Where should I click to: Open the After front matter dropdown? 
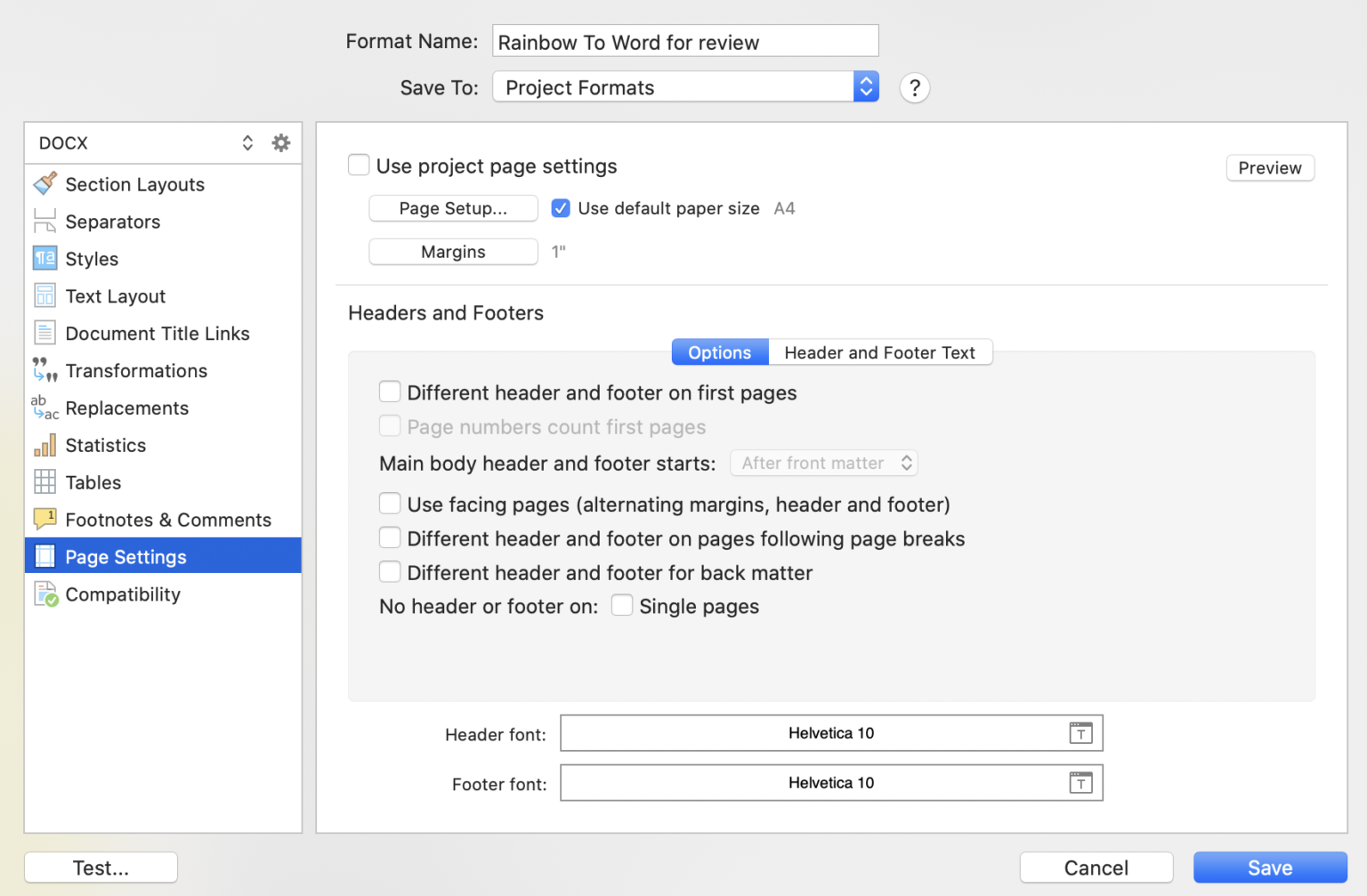(x=823, y=463)
